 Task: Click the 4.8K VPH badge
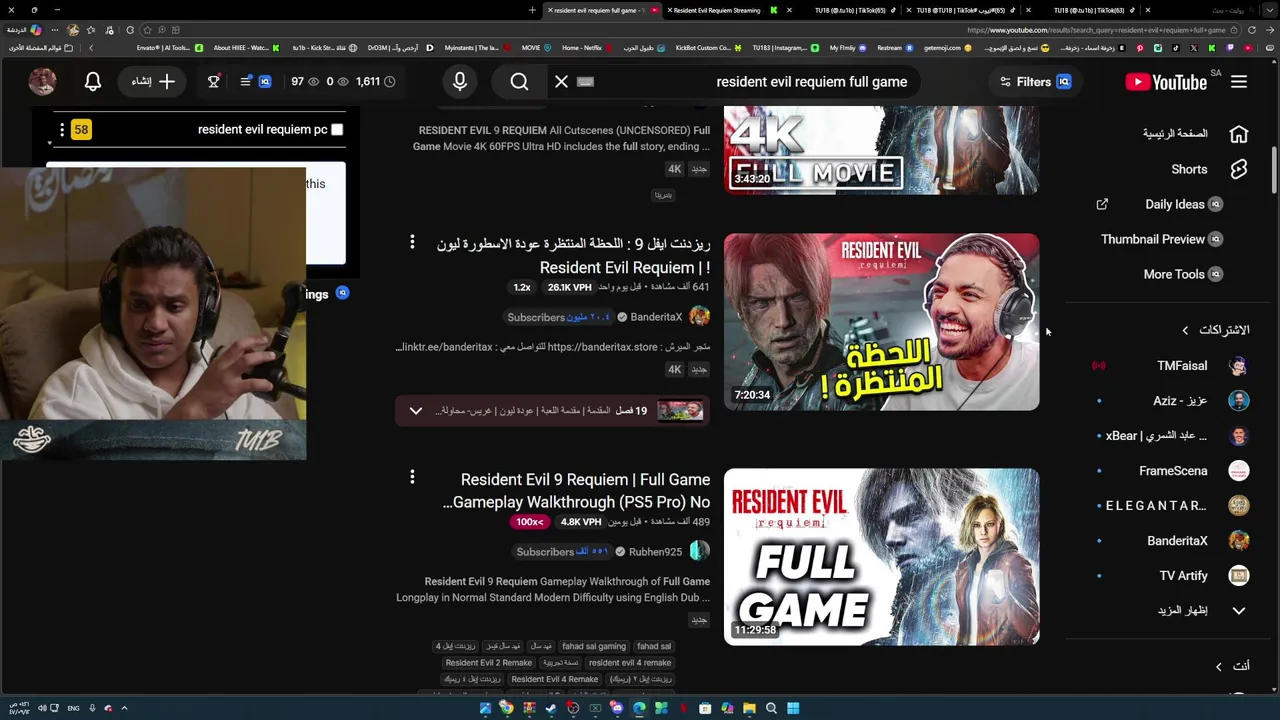click(x=581, y=522)
